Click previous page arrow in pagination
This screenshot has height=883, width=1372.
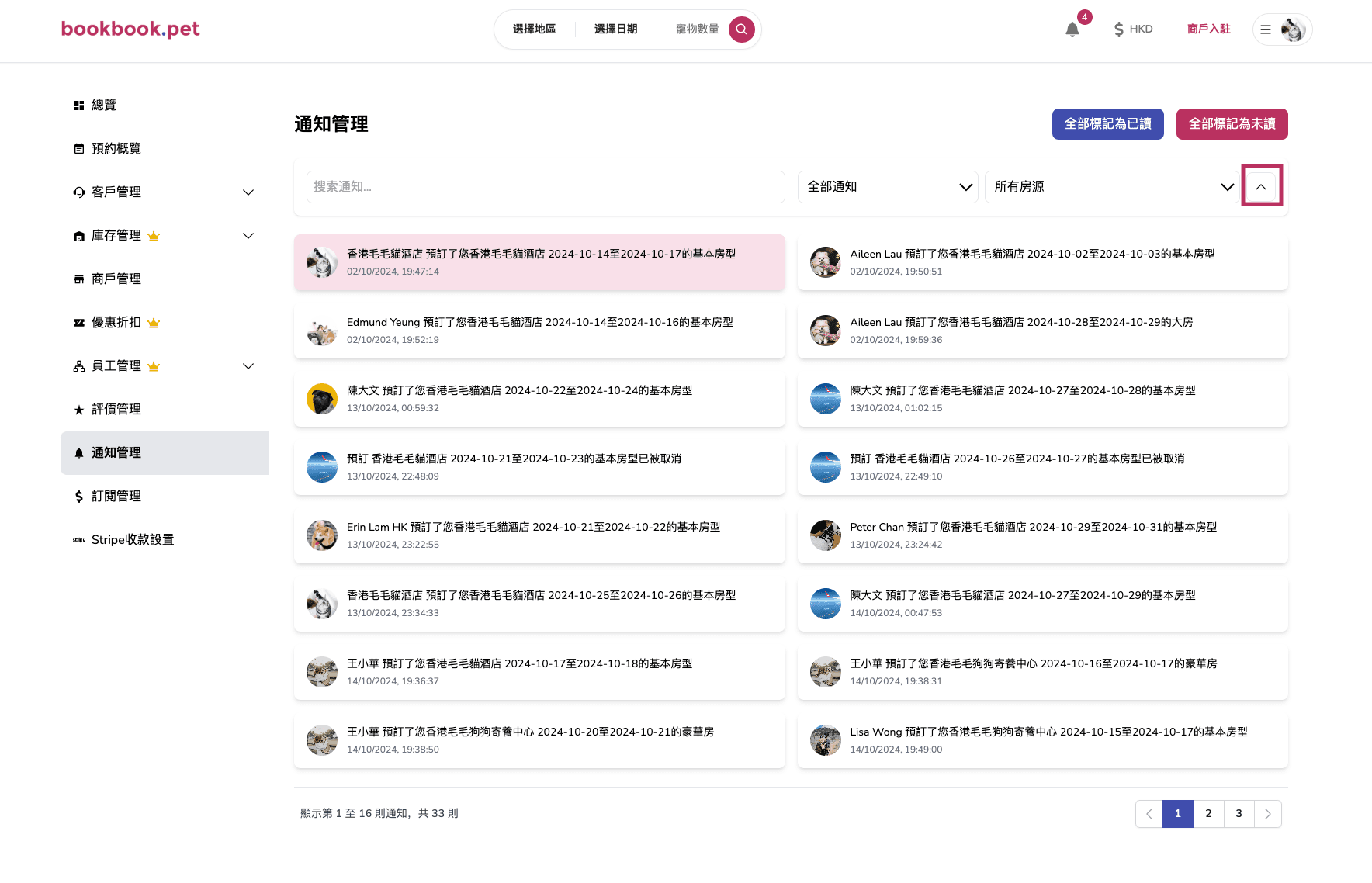1149,814
